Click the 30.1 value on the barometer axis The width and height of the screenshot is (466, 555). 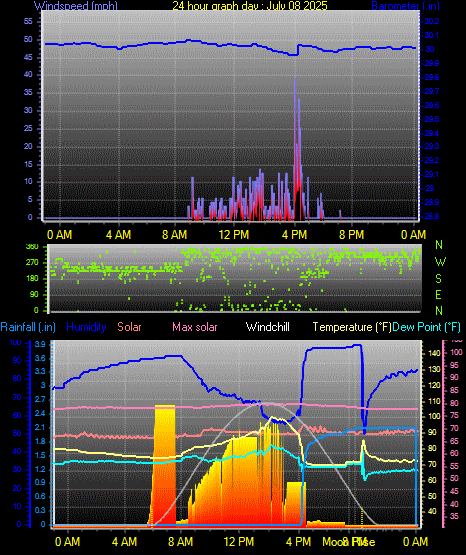432,35
